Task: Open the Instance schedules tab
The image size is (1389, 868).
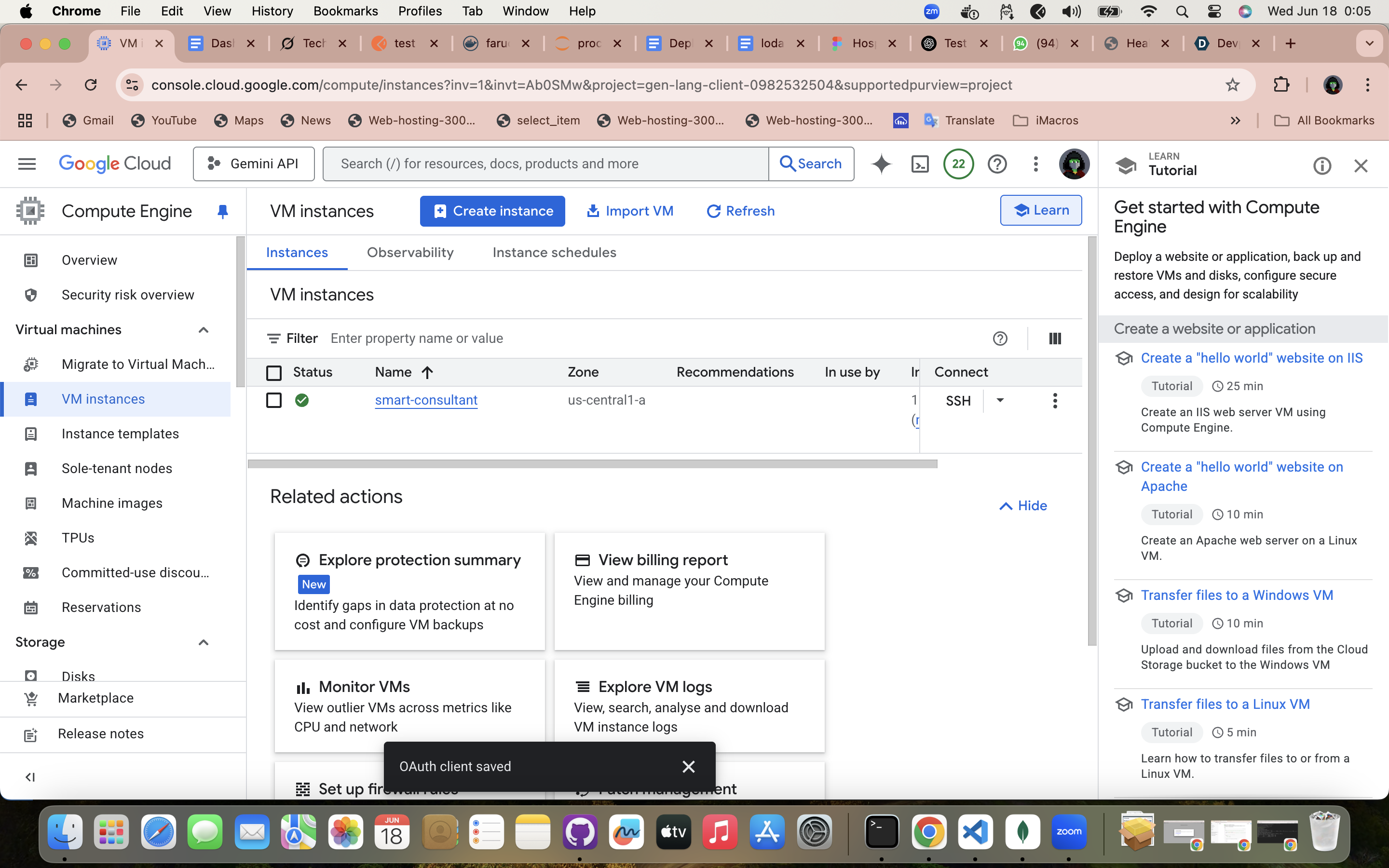Action: pyautogui.click(x=554, y=253)
